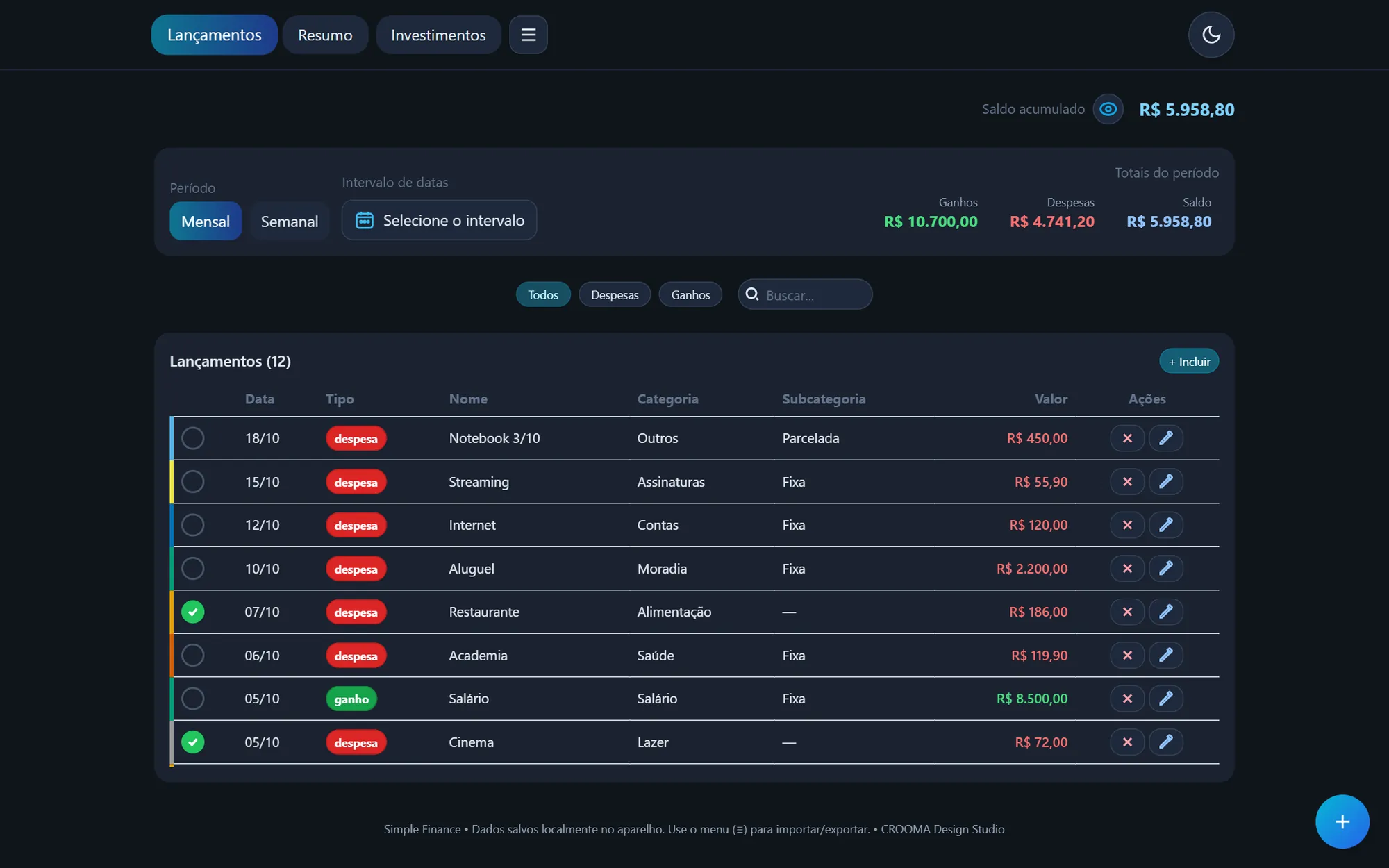Viewport: 1389px width, 868px height.
Task: Mark Aluguel entry as paid
Action: click(x=192, y=569)
